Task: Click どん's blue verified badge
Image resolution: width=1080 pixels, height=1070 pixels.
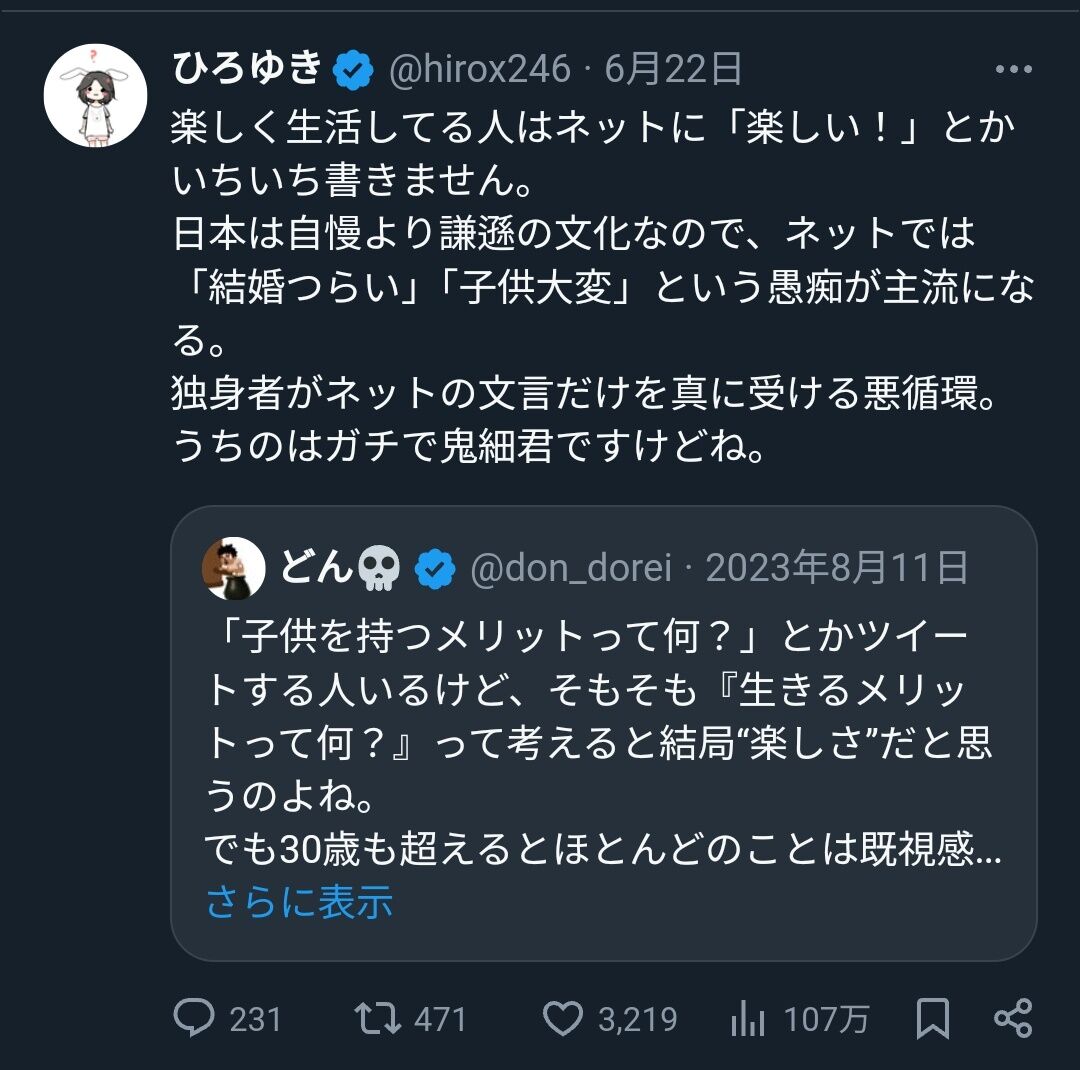Action: [x=435, y=569]
